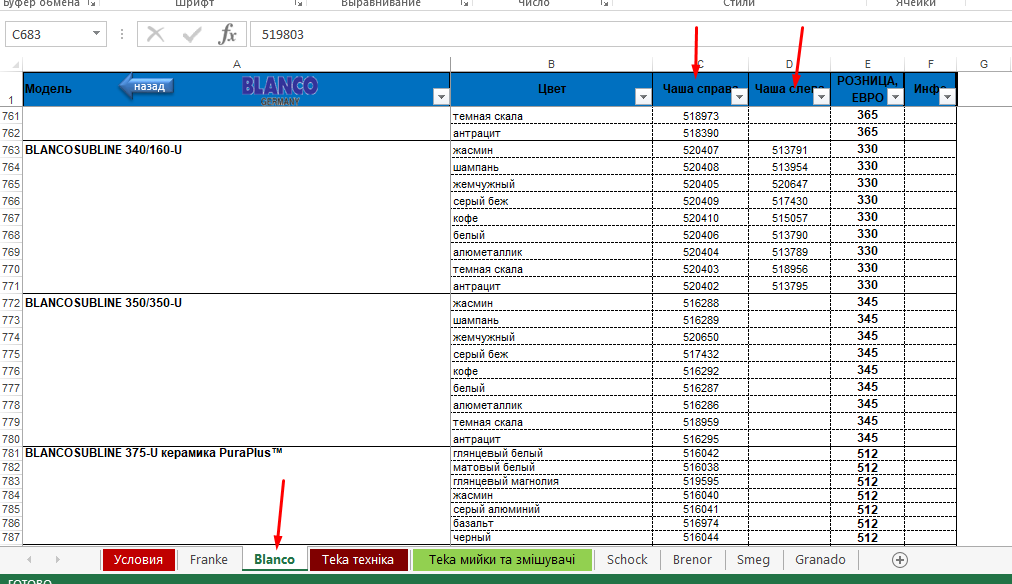Click the confirm checkmark formula bar icon
This screenshot has width=1012, height=584.
[x=192, y=34]
